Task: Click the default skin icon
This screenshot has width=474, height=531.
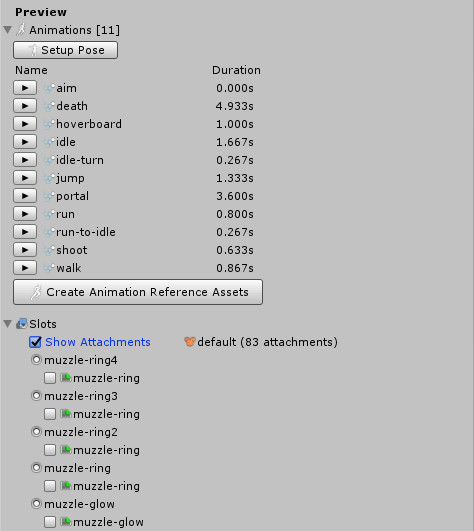Action: [190, 342]
